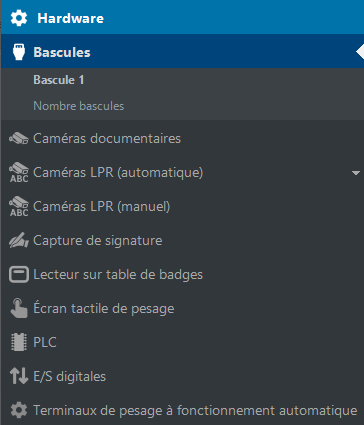Screen dimensions: 364x425
Task: Collapse the Bascules section arrow
Action: tap(360, 52)
